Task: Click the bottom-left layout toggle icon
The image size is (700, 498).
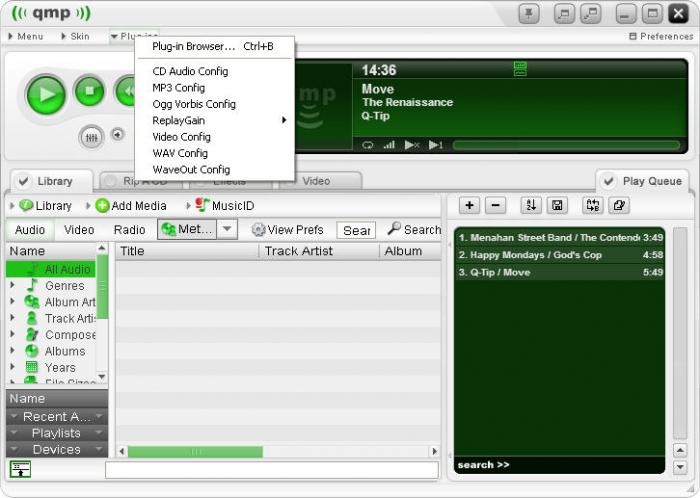Action: (x=20, y=469)
